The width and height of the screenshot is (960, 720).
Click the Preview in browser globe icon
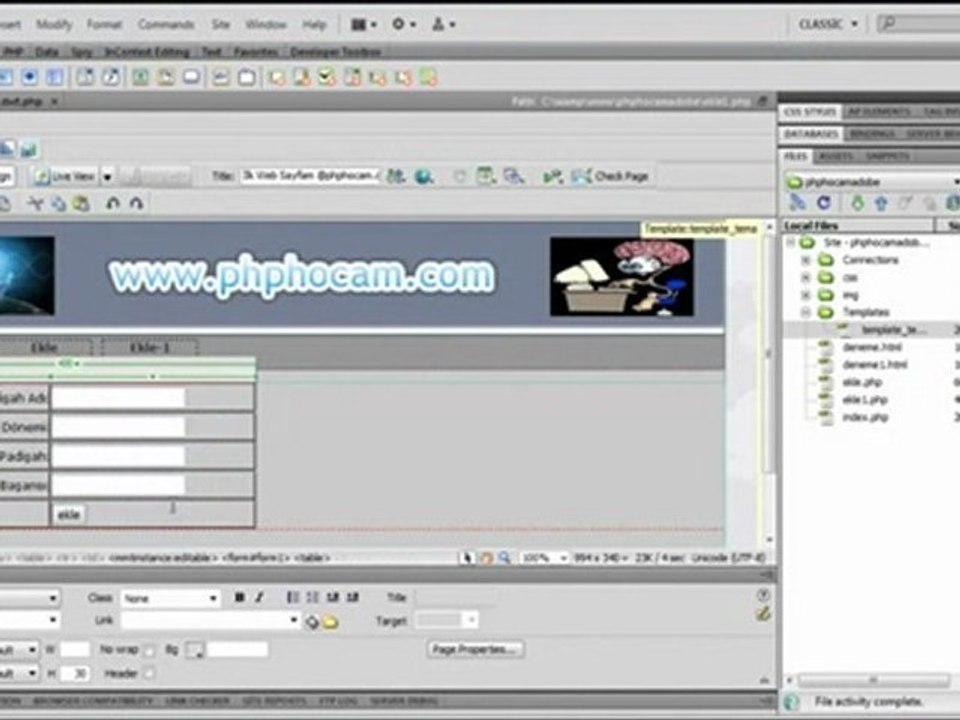click(x=424, y=177)
